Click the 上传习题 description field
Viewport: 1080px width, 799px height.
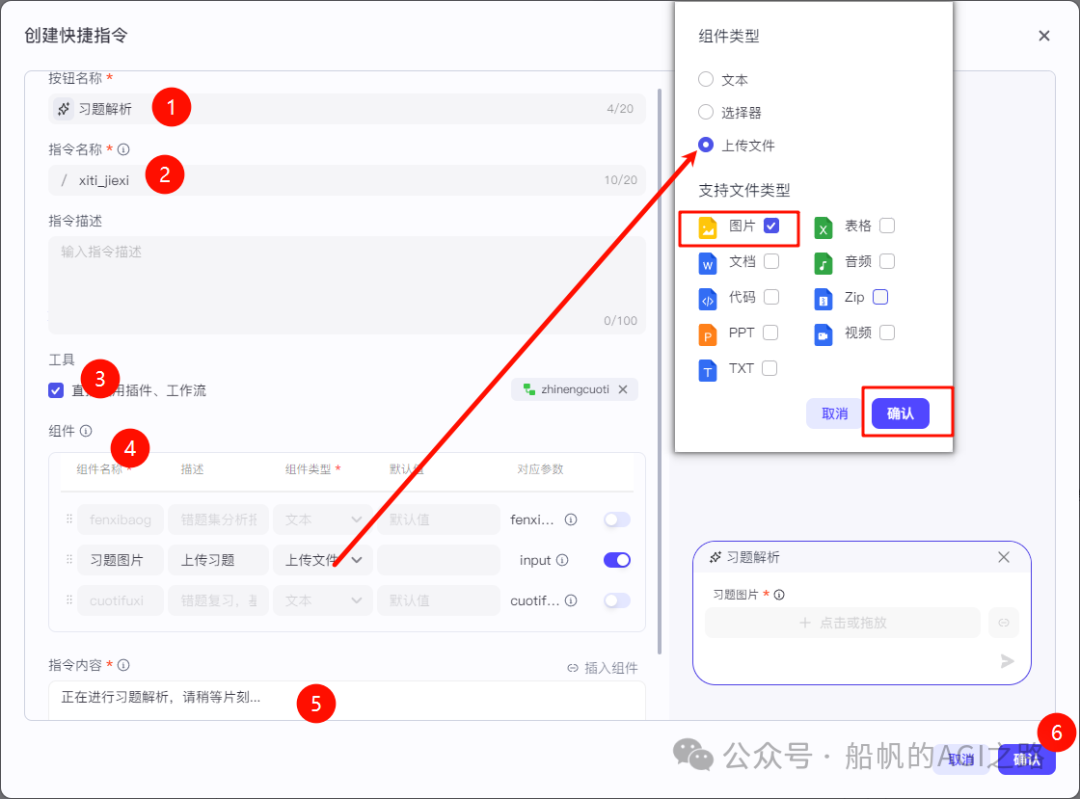[x=218, y=560]
